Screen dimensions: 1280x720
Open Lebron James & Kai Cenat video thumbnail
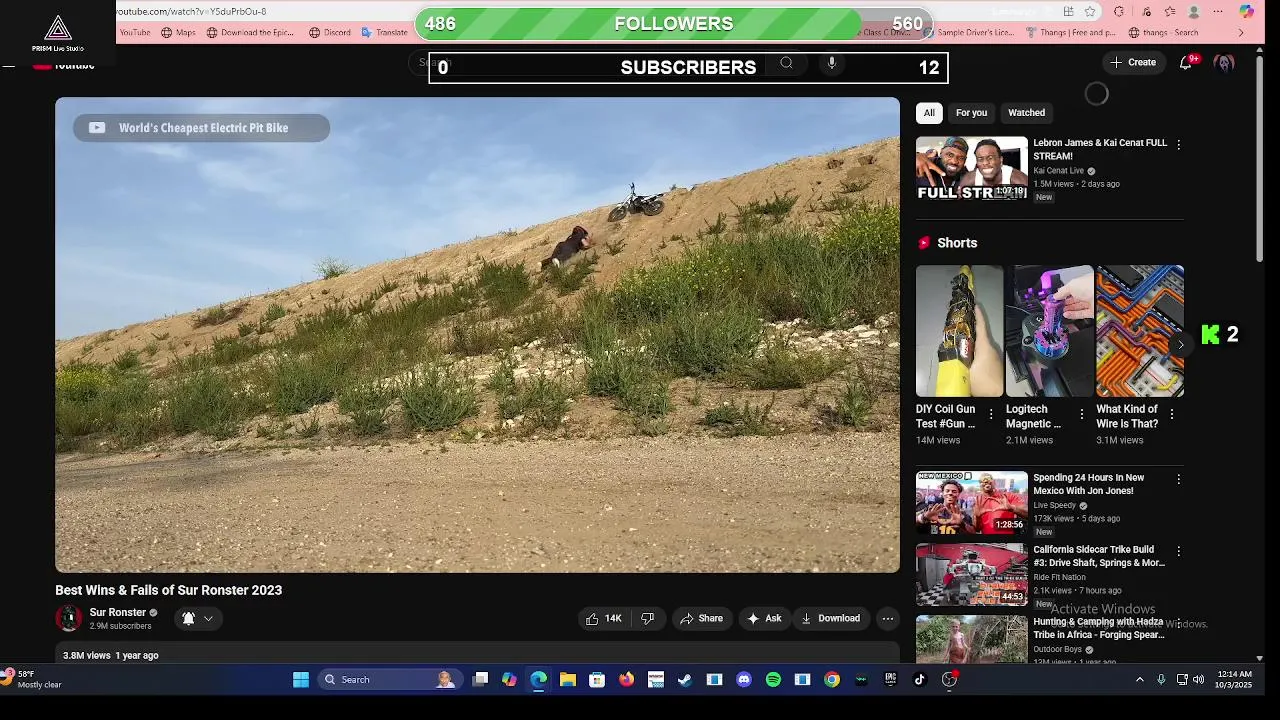click(972, 168)
